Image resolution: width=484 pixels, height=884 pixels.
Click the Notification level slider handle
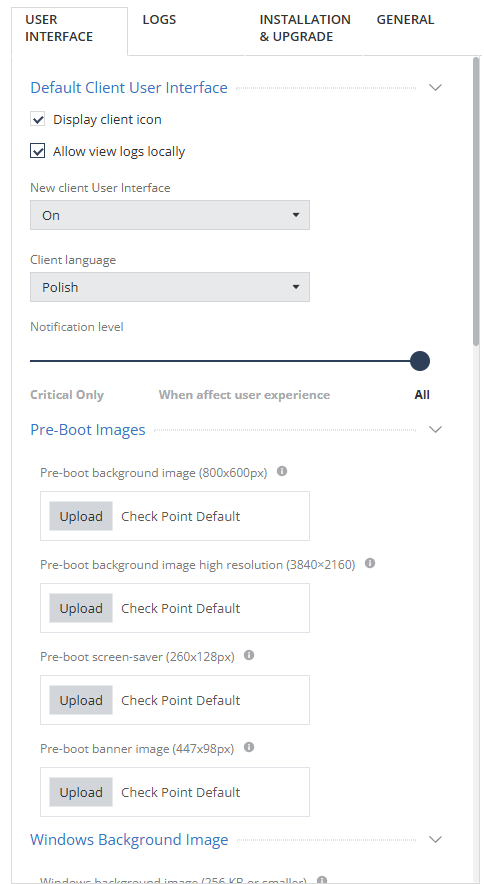point(420,361)
